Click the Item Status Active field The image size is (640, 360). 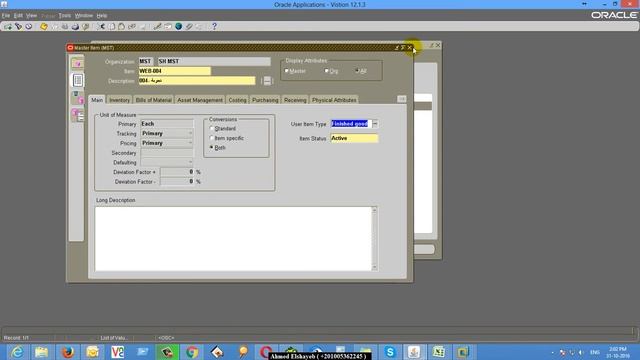click(354, 138)
